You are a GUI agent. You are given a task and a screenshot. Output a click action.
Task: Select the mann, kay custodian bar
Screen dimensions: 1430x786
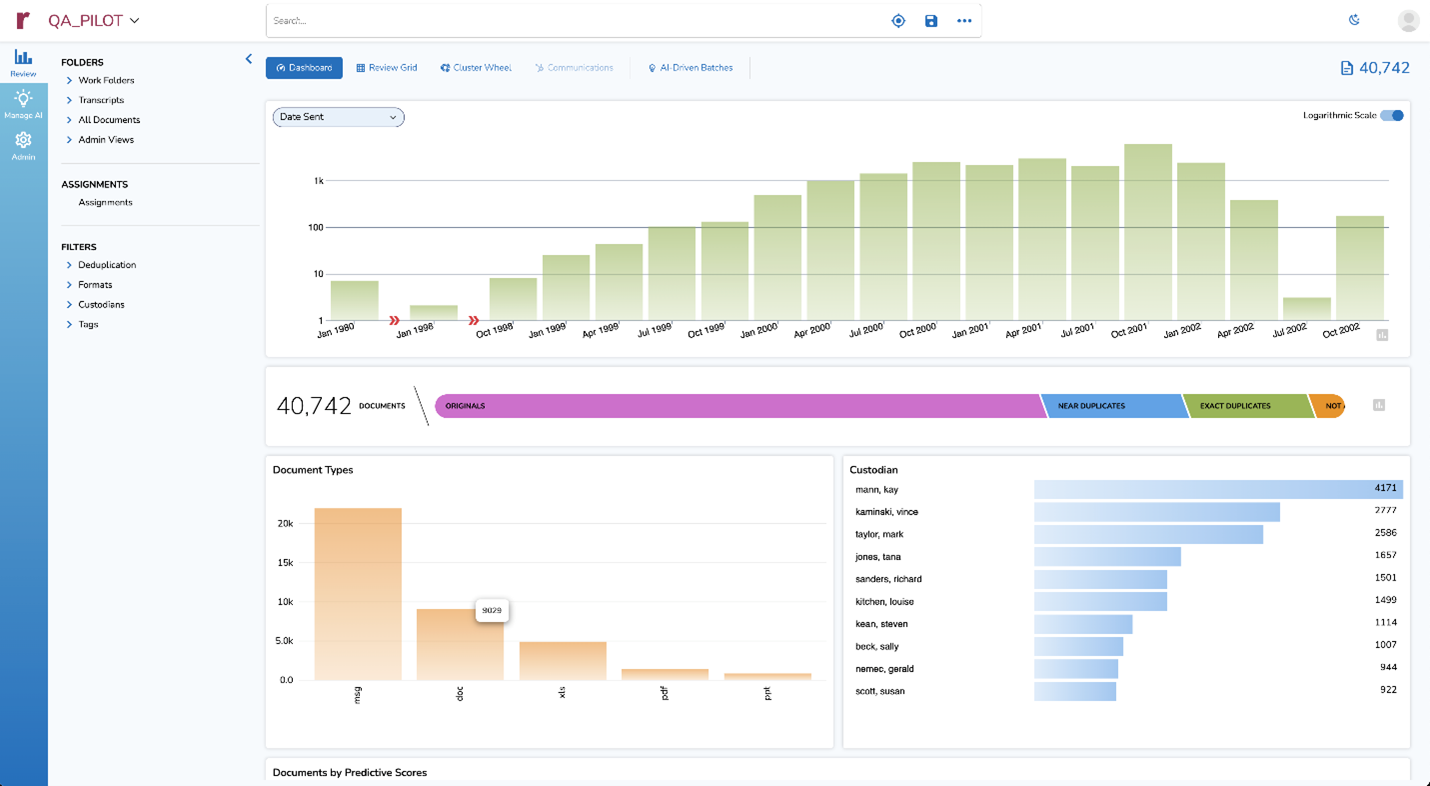pos(1218,489)
